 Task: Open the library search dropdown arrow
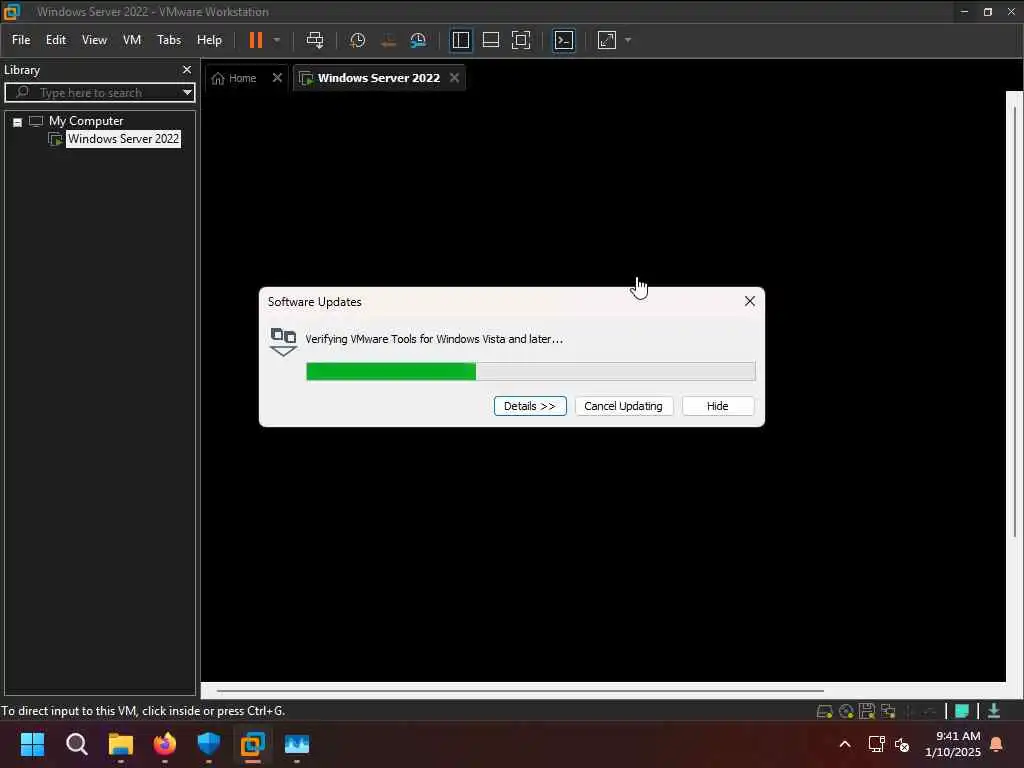(187, 93)
